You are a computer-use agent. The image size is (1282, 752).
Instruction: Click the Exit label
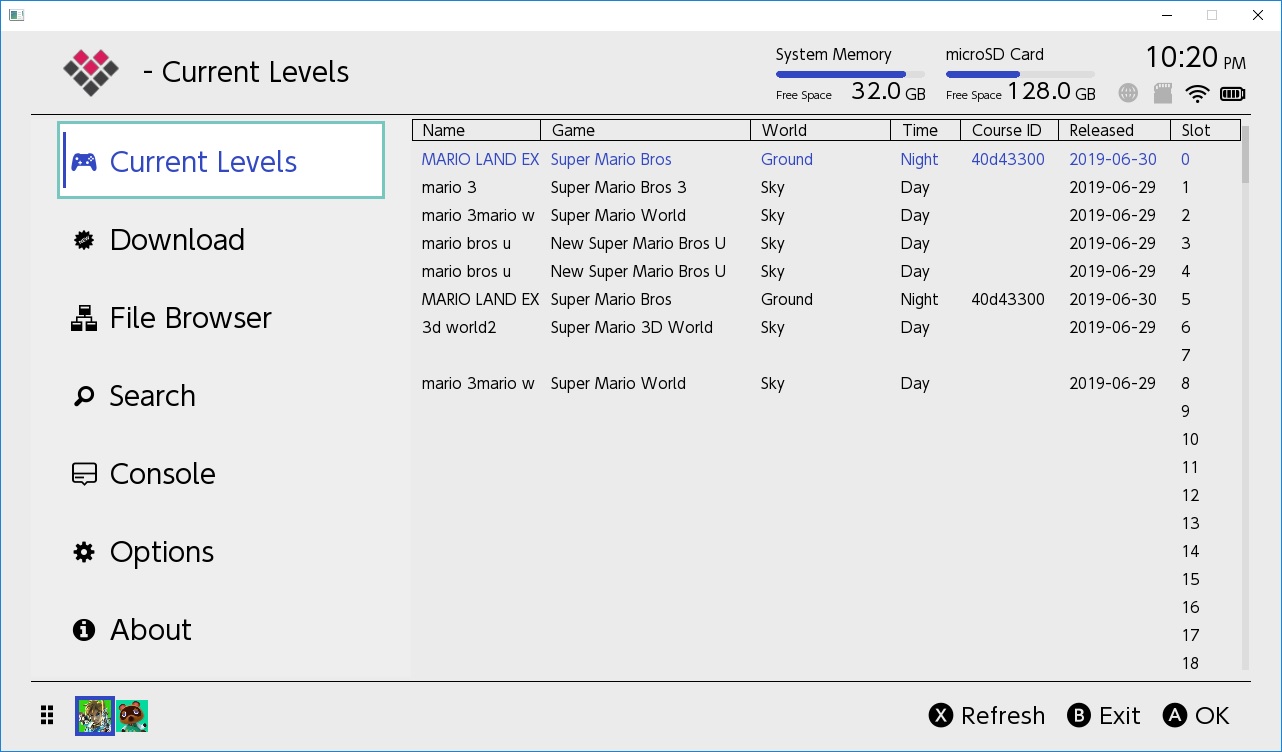coord(1120,716)
